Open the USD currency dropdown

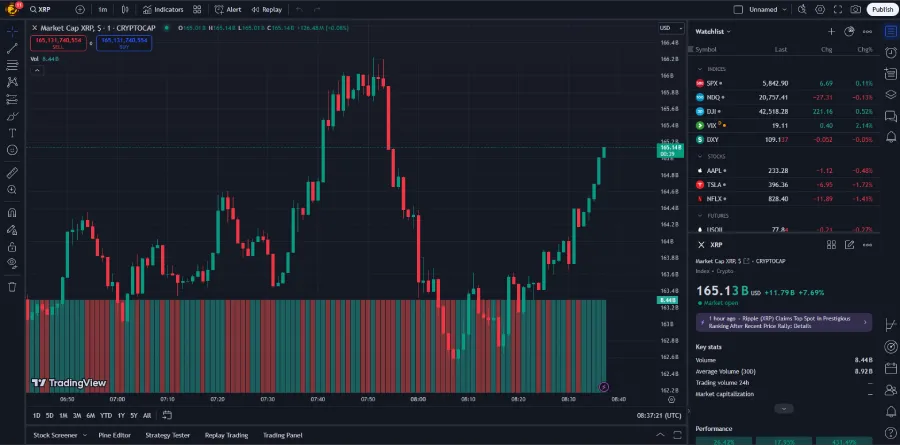pyautogui.click(x=671, y=28)
